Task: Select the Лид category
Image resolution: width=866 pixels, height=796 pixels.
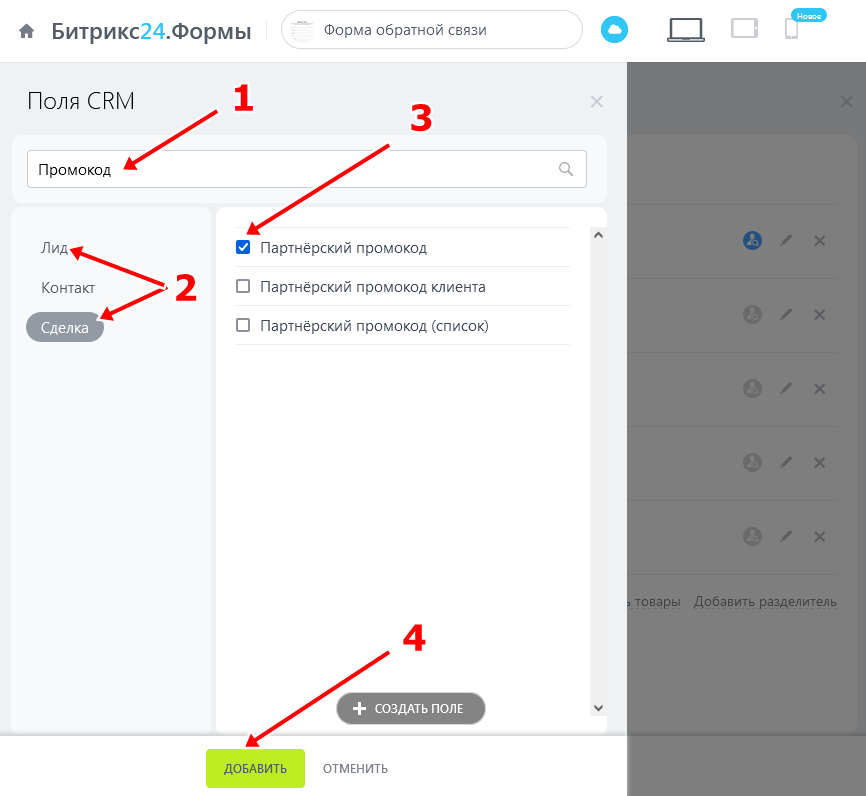Action: [x=54, y=248]
